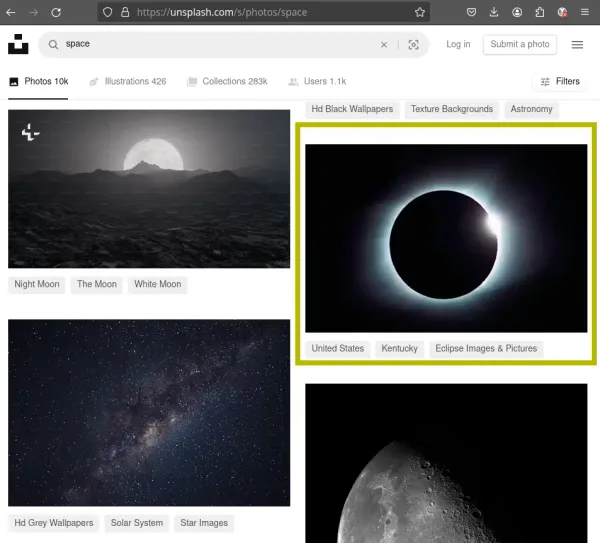The image size is (600, 543).
Task: Switch to the Collections 283k tab
Action: pyautogui.click(x=227, y=82)
